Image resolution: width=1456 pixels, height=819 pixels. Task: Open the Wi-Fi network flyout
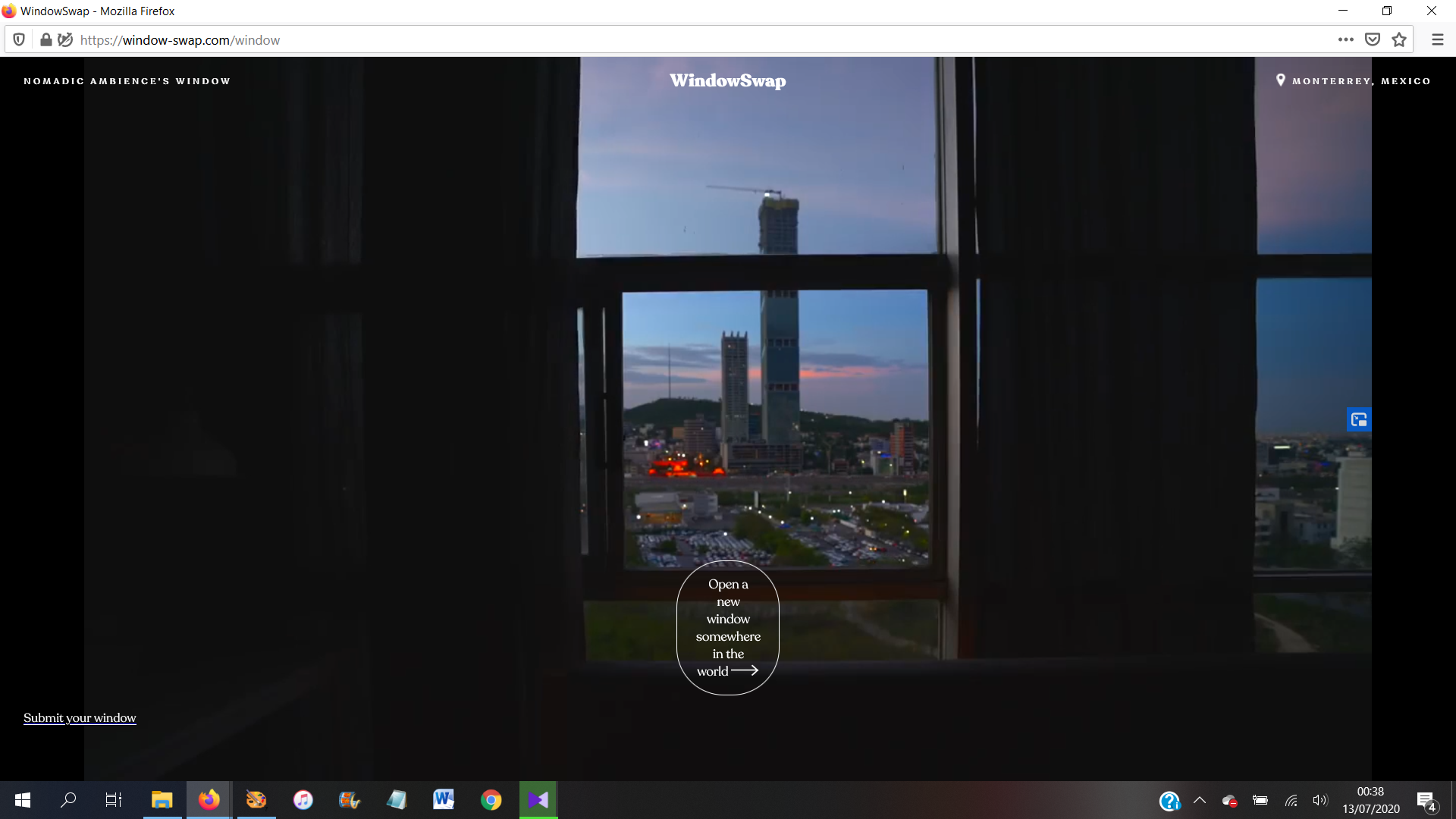[x=1291, y=800]
